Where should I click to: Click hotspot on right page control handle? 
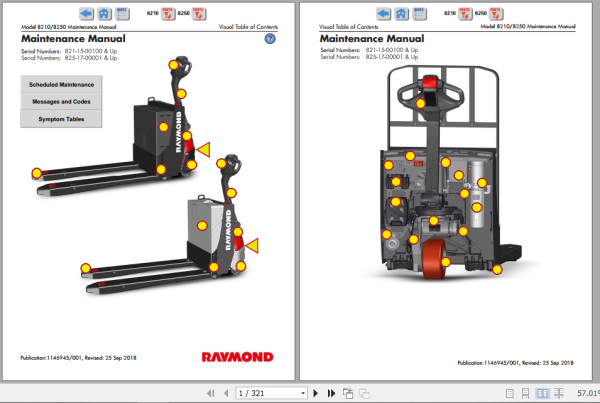click(x=421, y=103)
